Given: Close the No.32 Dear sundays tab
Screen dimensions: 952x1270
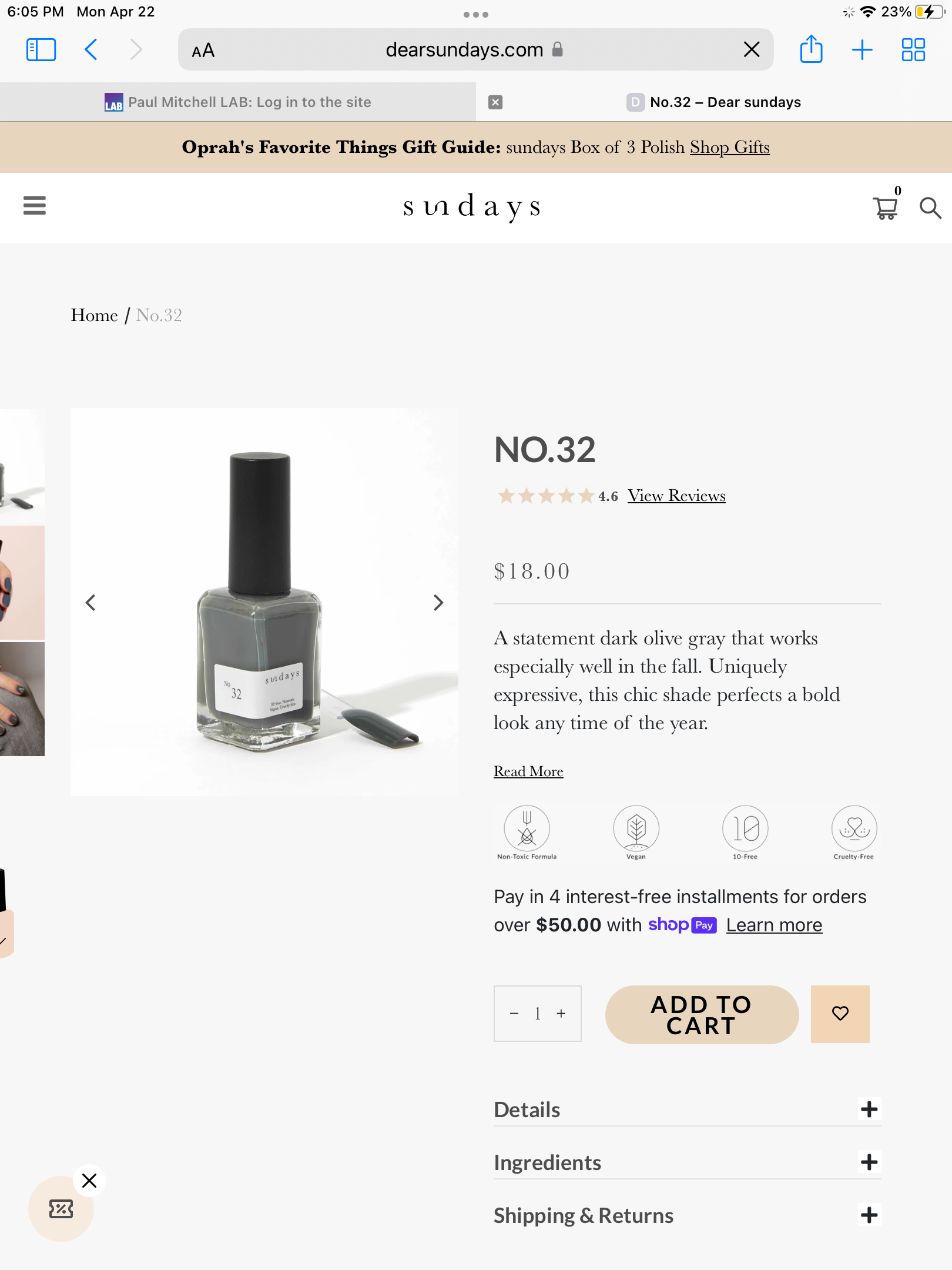Looking at the screenshot, I should click(x=495, y=102).
